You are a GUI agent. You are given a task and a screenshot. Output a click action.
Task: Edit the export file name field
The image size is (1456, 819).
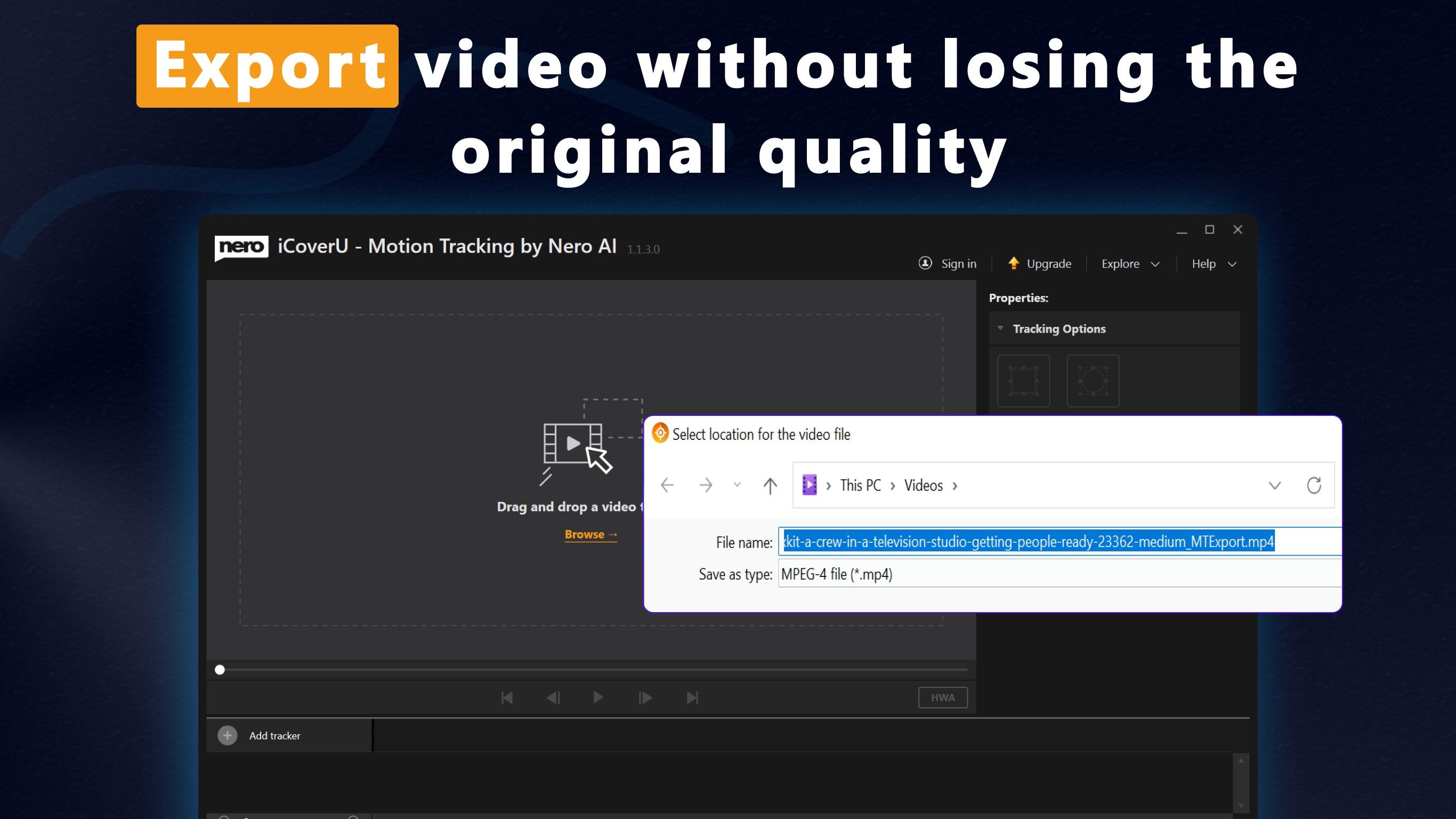point(1029,542)
